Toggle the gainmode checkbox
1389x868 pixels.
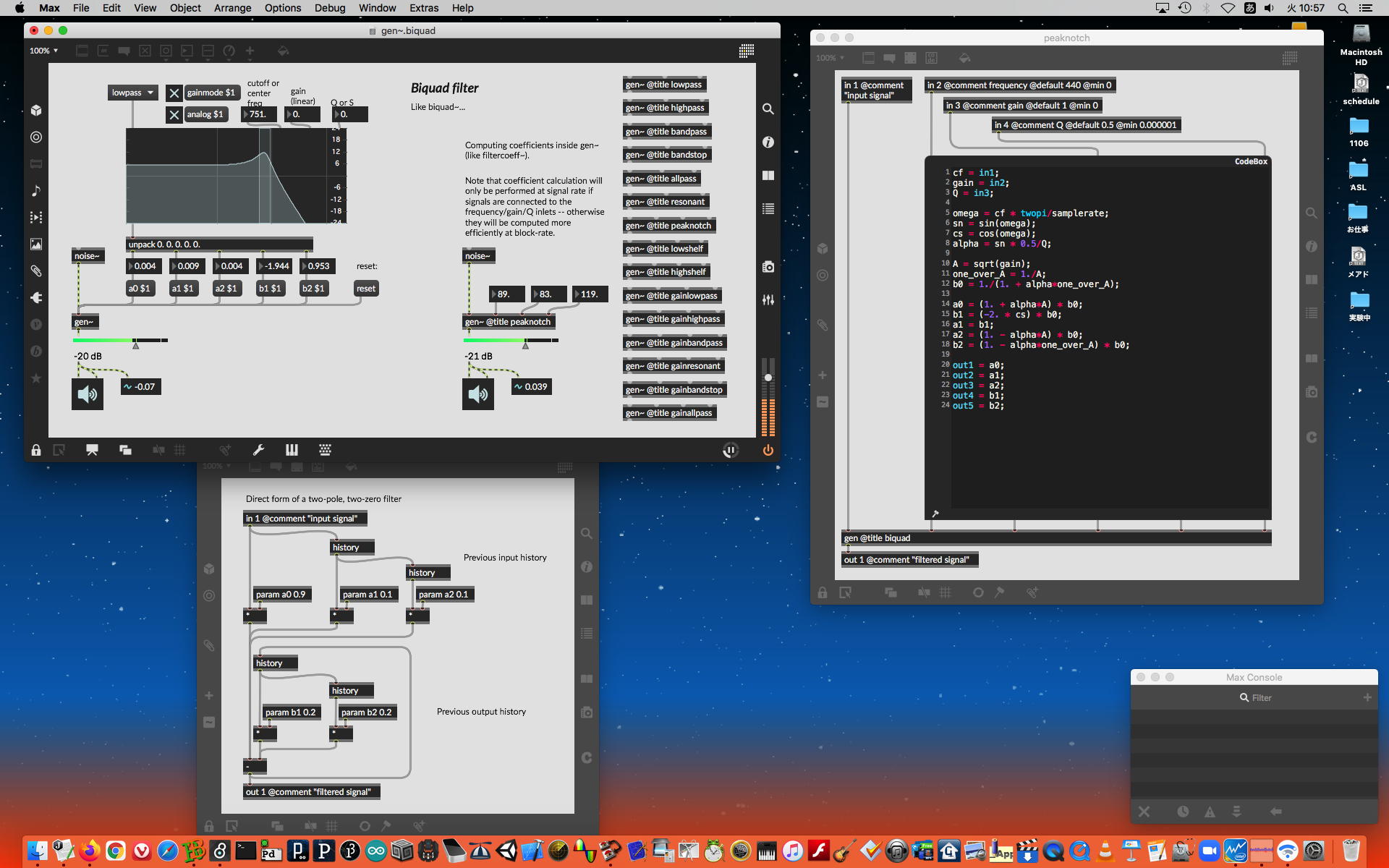point(174,93)
